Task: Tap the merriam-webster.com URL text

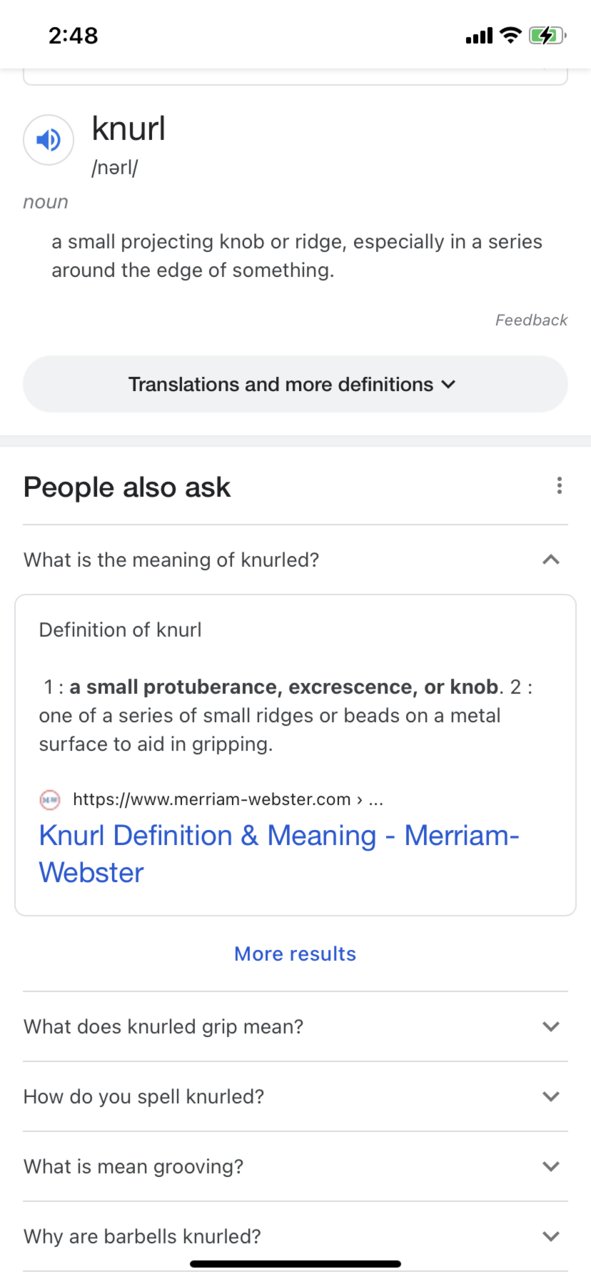Action: 228,799
